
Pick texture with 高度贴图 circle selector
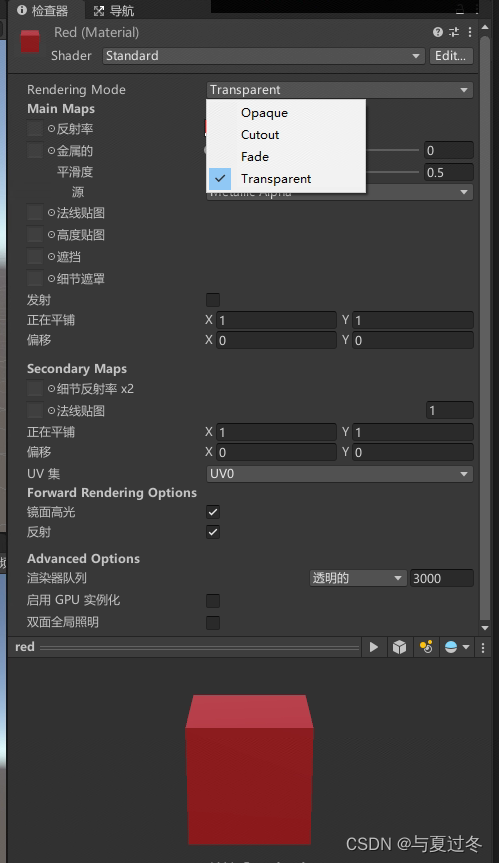tap(51, 235)
